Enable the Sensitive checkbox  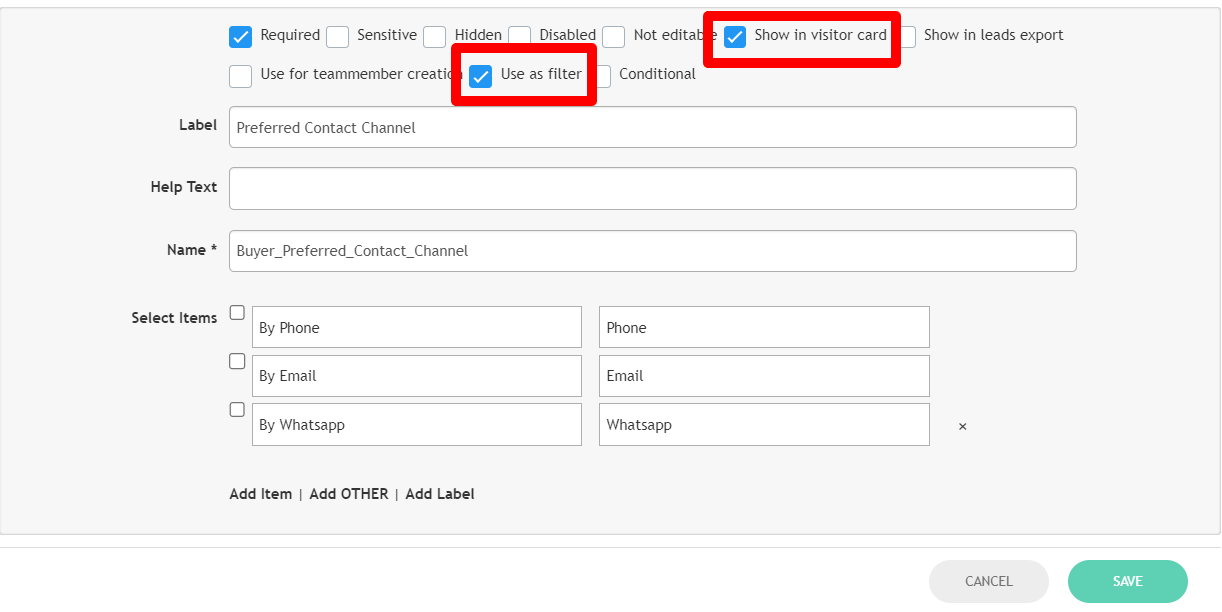[338, 37]
